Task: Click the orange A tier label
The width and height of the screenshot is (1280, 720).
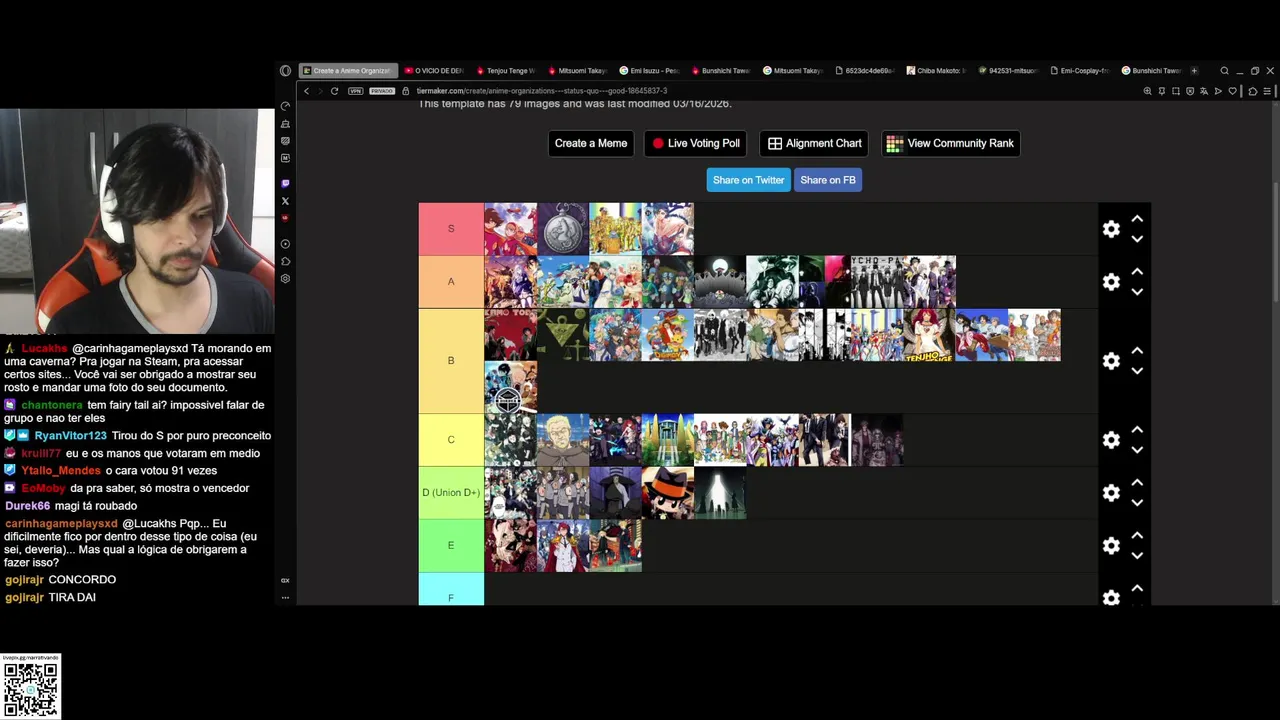Action: [x=451, y=282]
